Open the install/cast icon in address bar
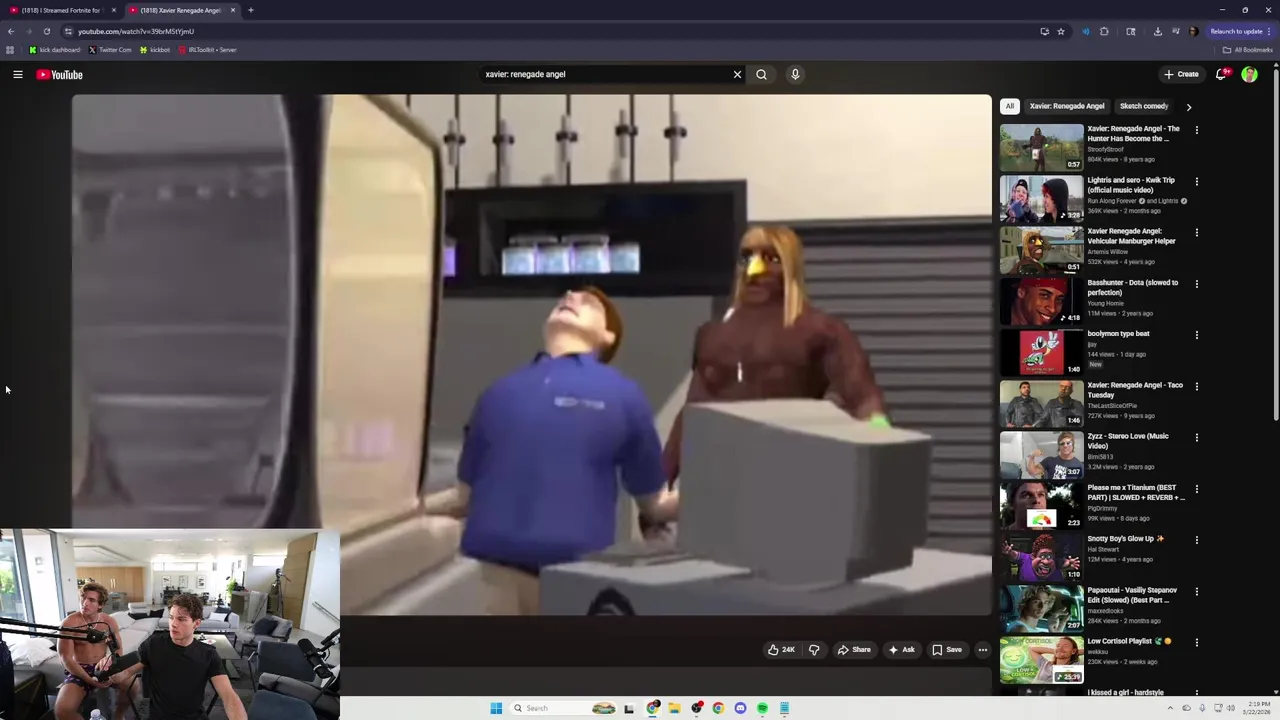1280x720 pixels. (1044, 31)
